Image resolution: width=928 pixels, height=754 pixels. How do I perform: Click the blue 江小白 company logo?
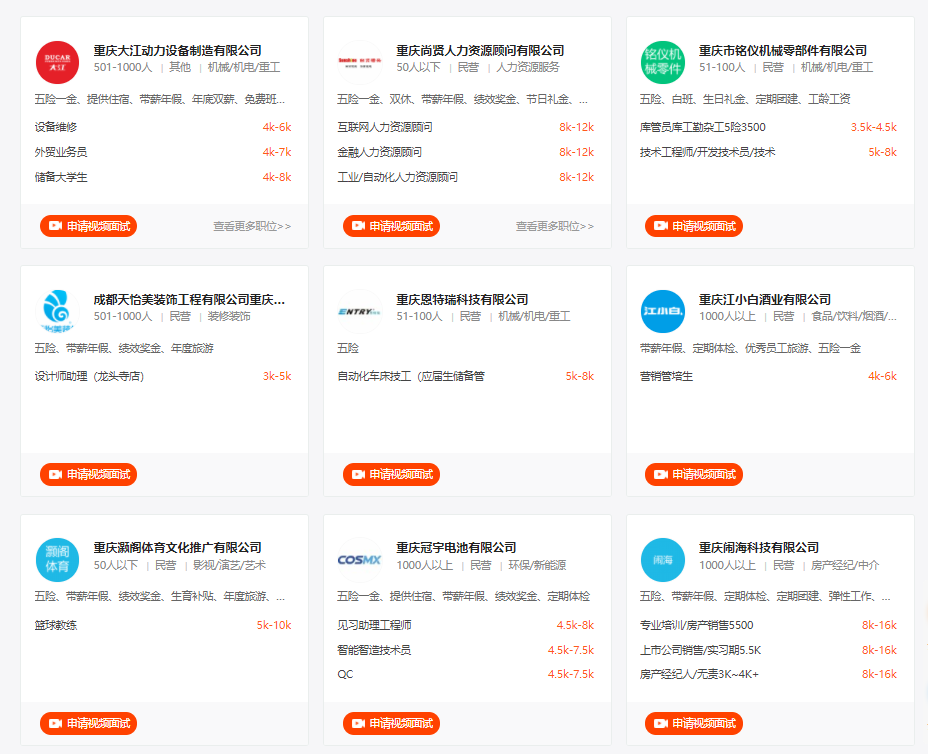coord(662,311)
